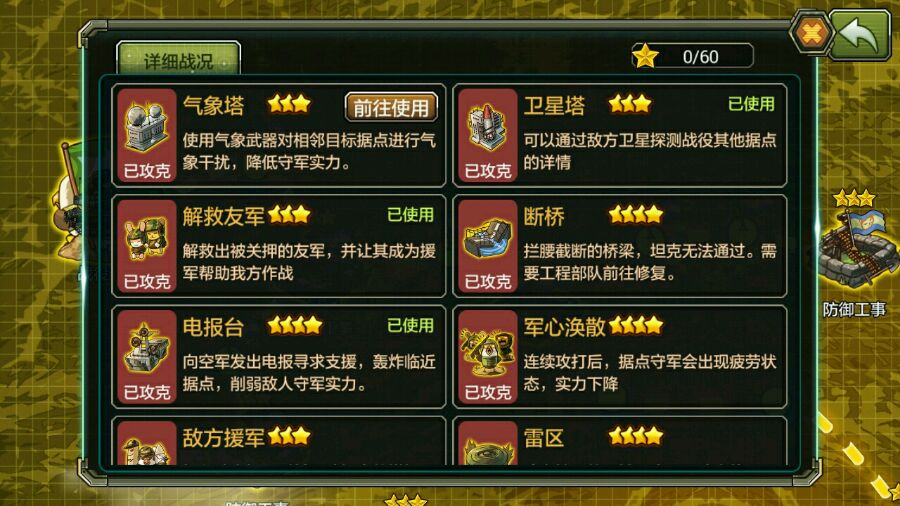The image size is (900, 506).
Task: Select the 军心涣散 card title
Action: click(x=564, y=327)
